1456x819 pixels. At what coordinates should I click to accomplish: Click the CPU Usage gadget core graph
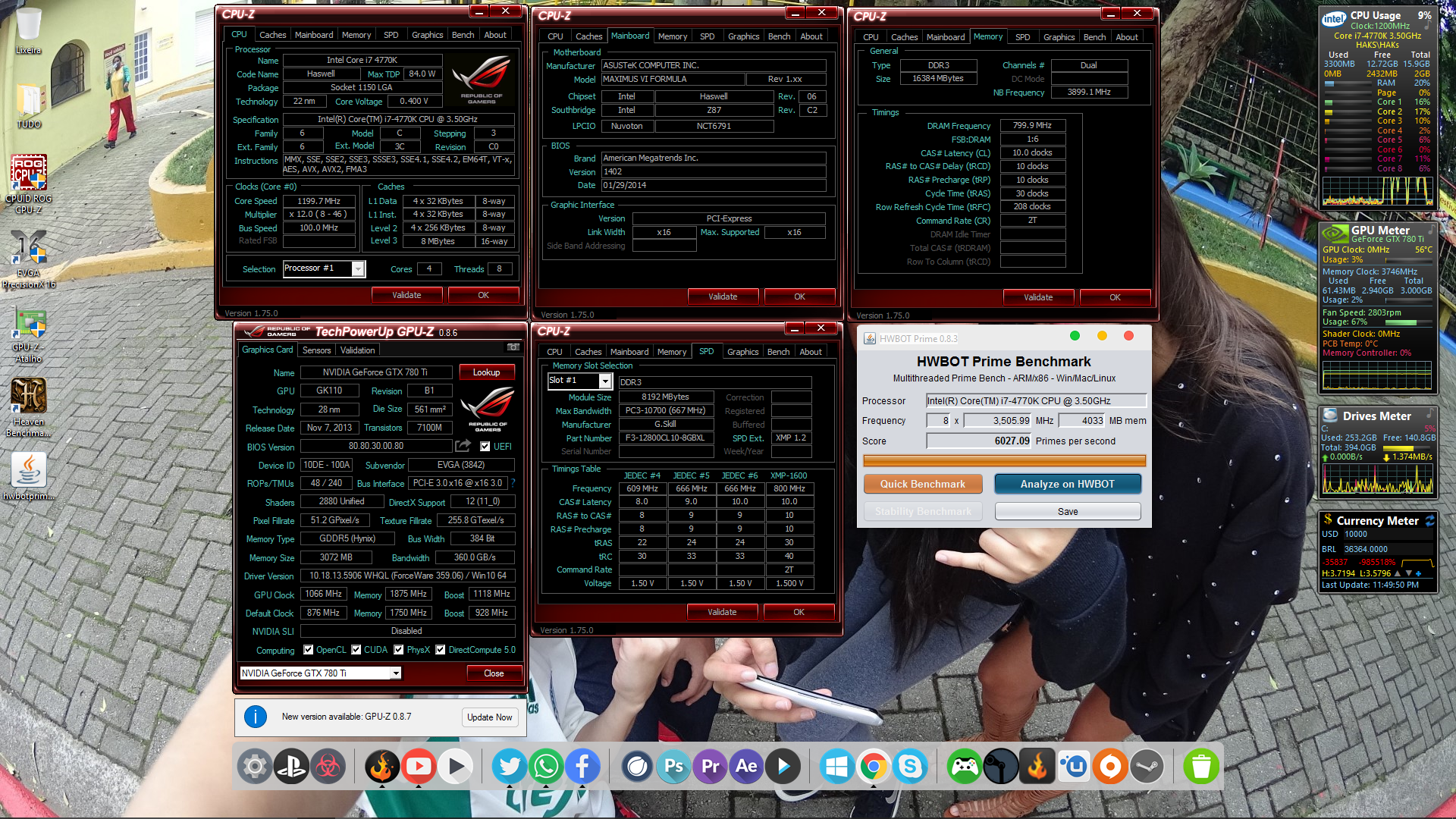(1379, 190)
